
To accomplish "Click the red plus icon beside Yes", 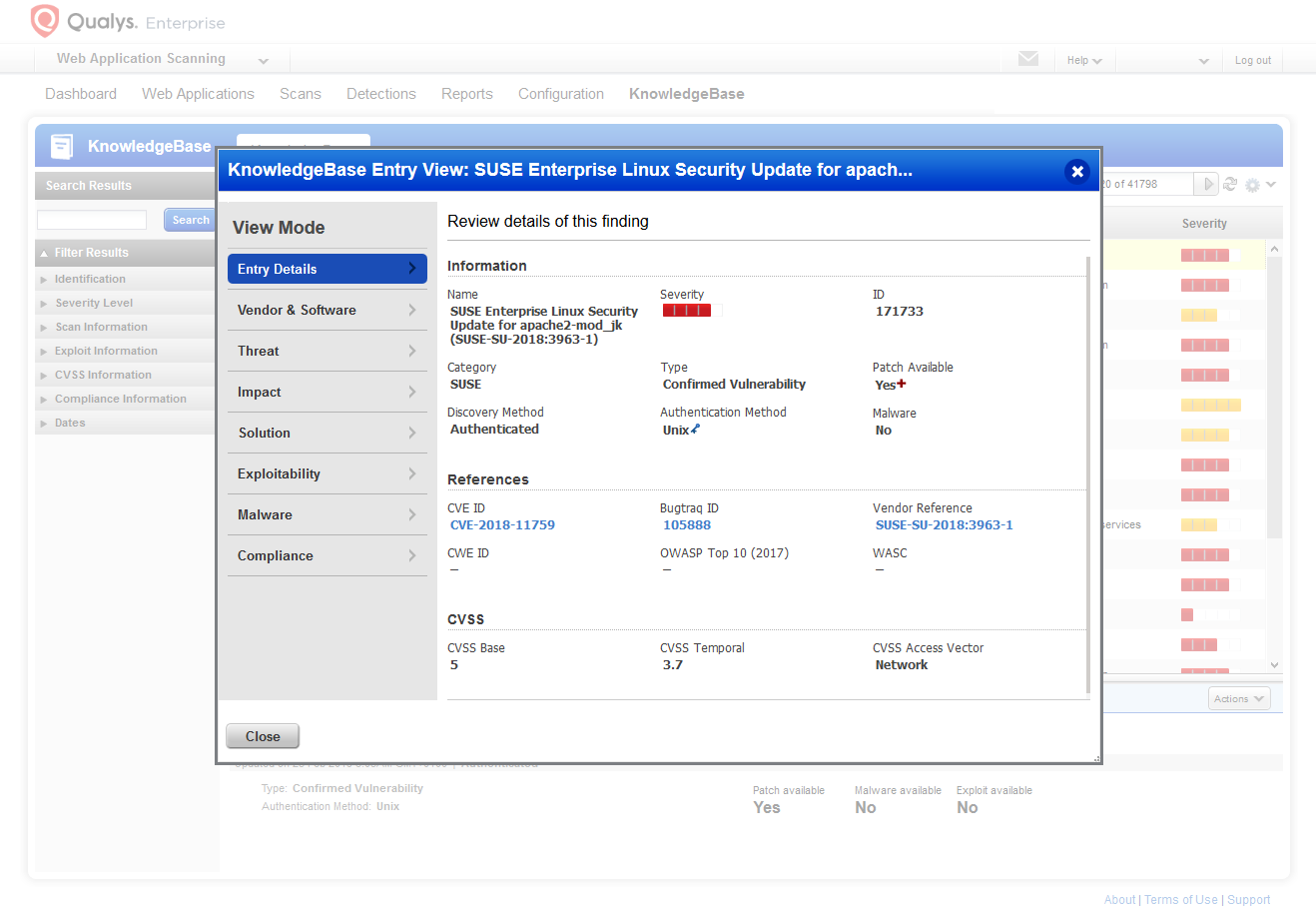I will point(902,384).
